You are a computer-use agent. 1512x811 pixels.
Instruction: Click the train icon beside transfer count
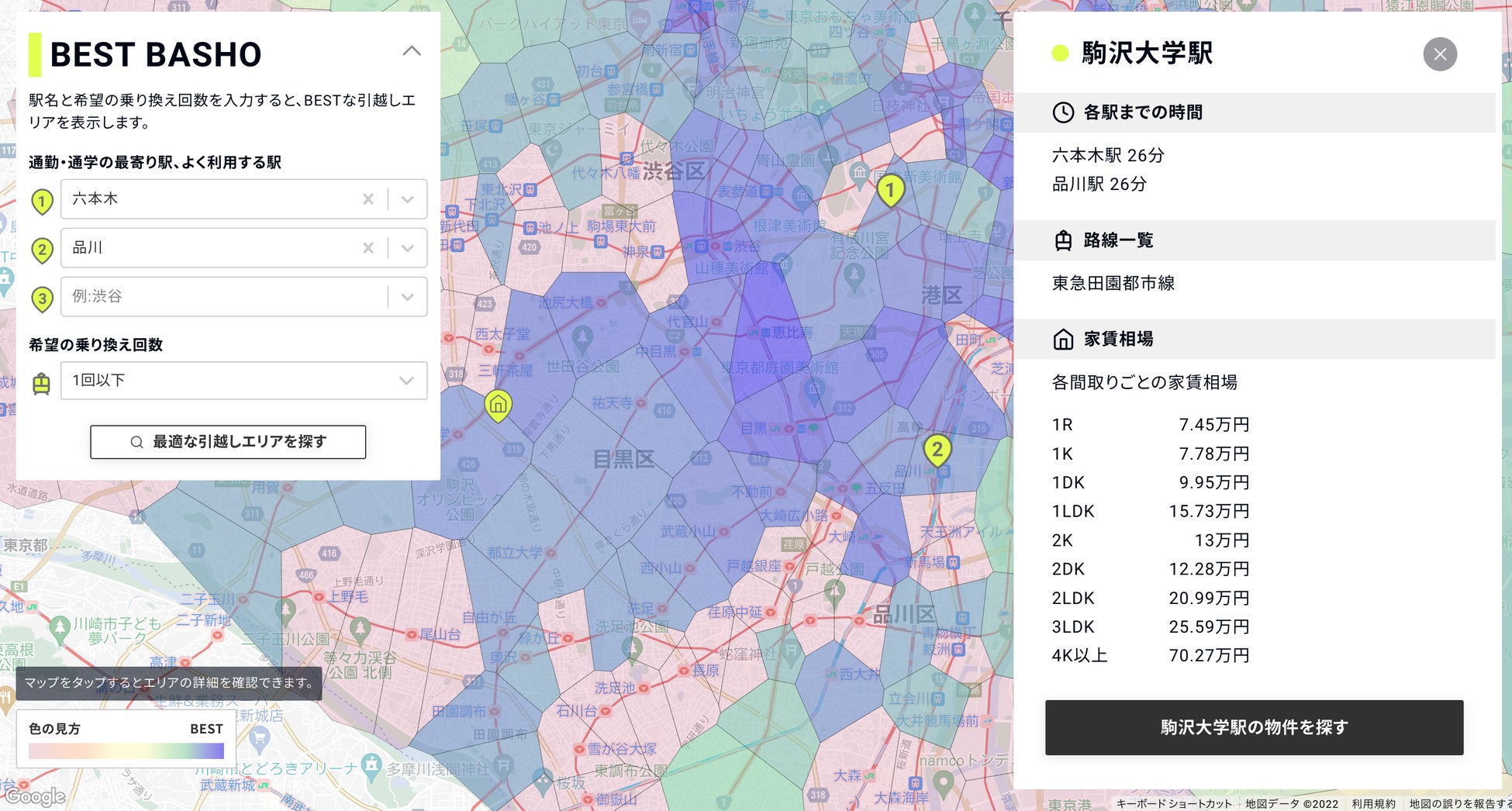pos(42,382)
